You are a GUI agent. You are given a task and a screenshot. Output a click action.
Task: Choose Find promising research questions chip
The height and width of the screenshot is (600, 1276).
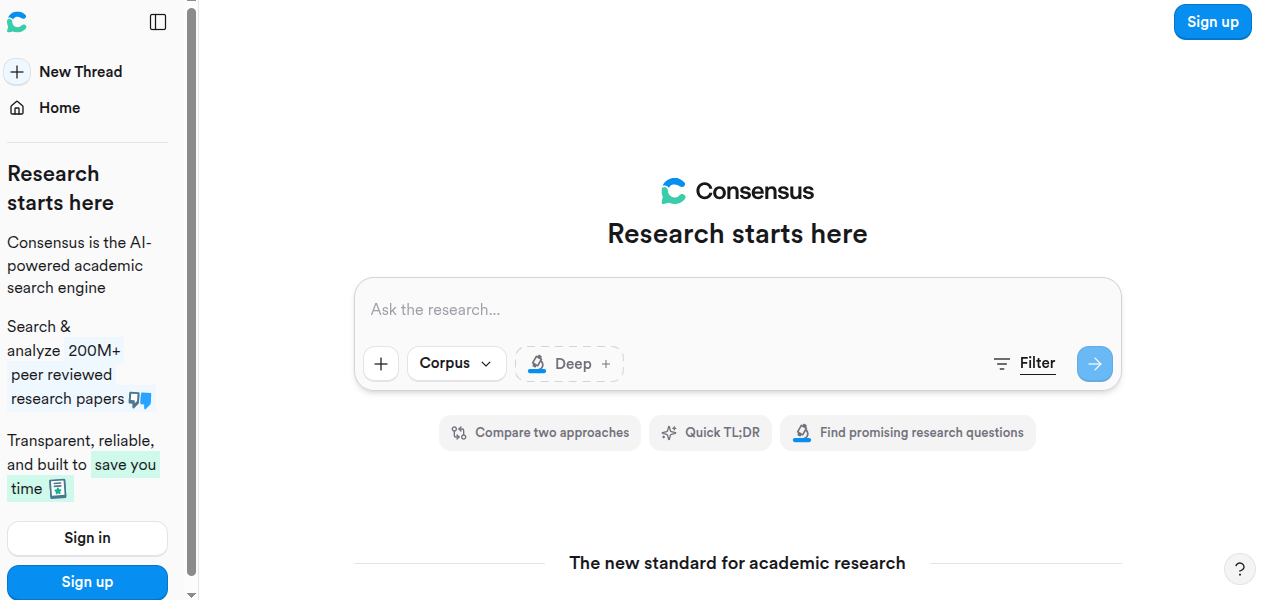908,433
